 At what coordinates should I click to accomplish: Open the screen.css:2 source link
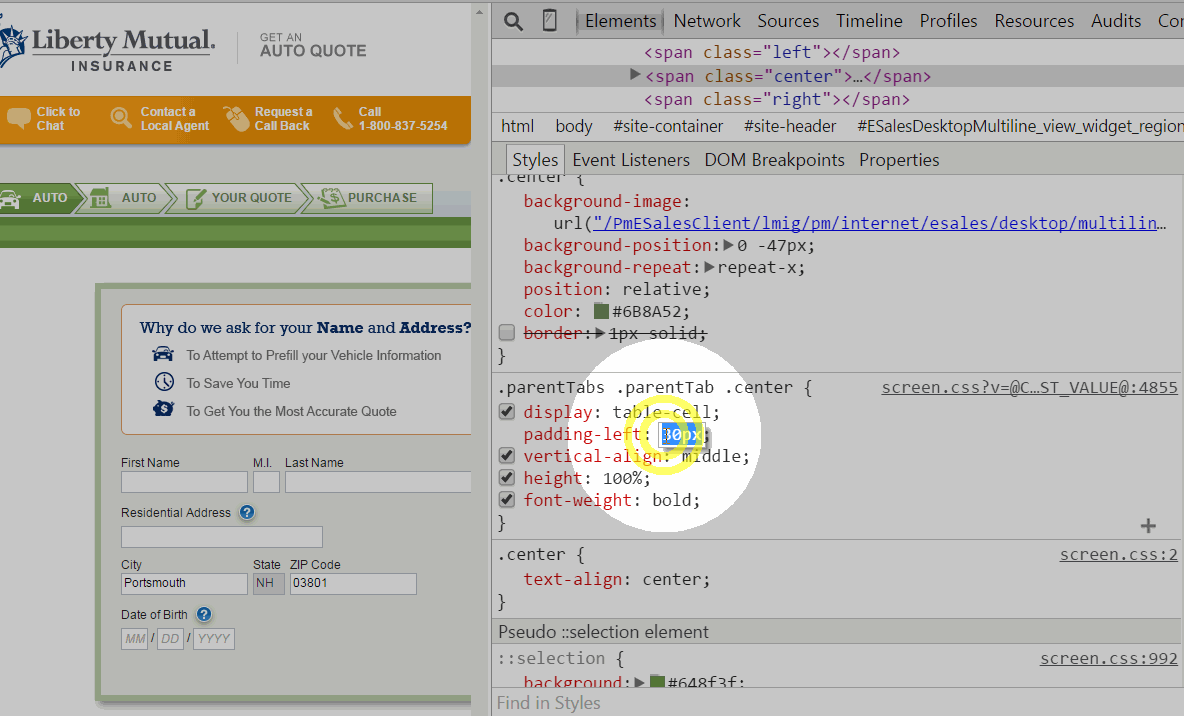[1118, 554]
